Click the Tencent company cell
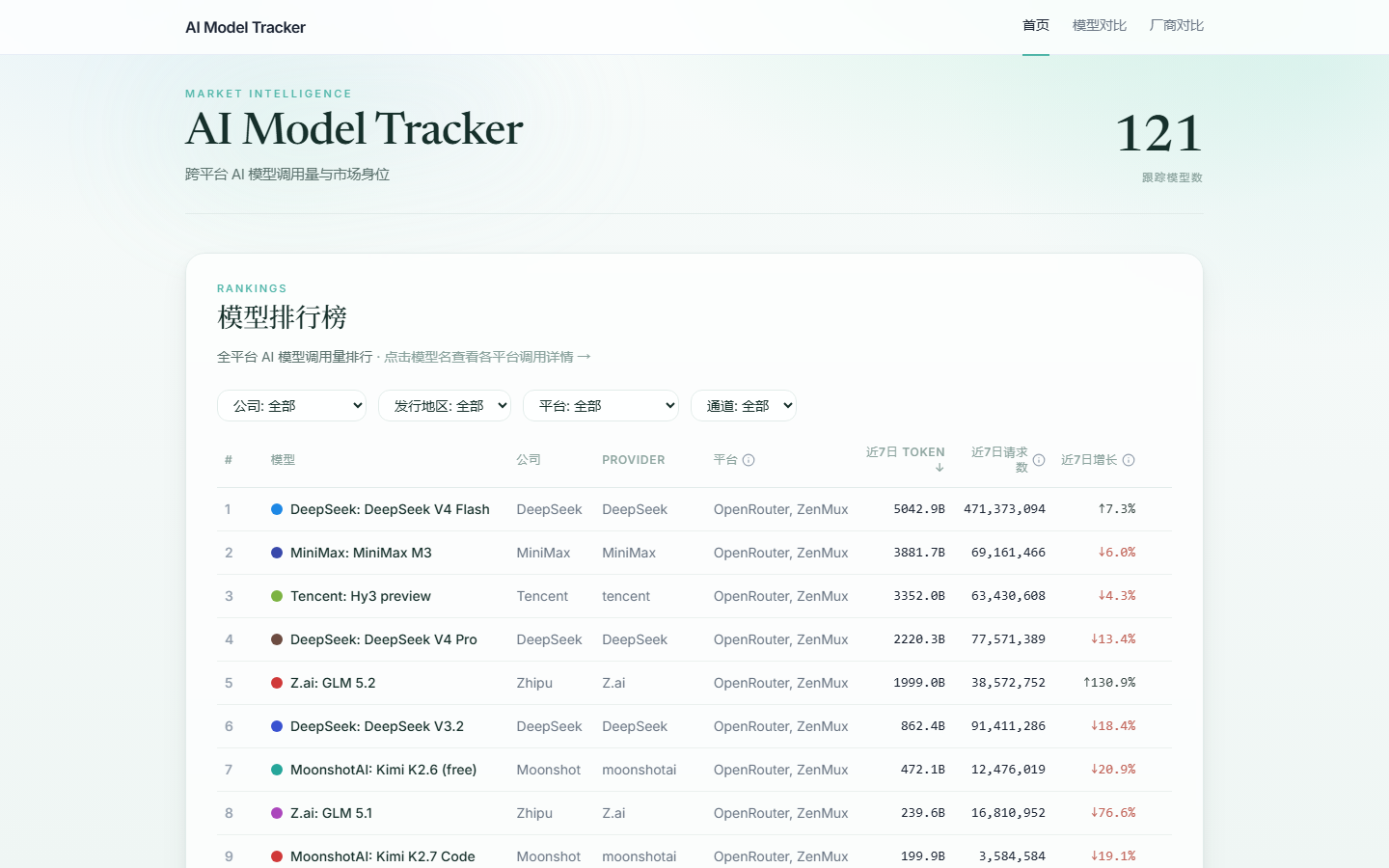The height and width of the screenshot is (868, 1389). (x=542, y=596)
